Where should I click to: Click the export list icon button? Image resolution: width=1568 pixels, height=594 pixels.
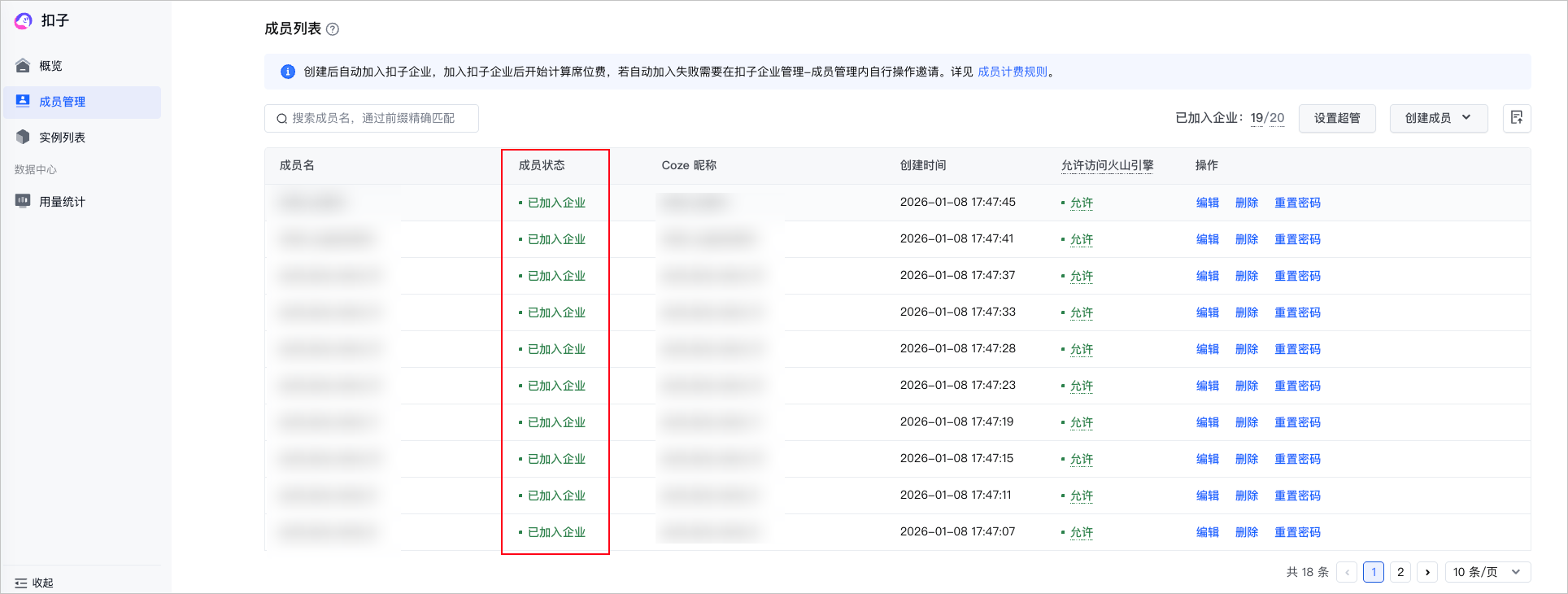pos(1517,118)
